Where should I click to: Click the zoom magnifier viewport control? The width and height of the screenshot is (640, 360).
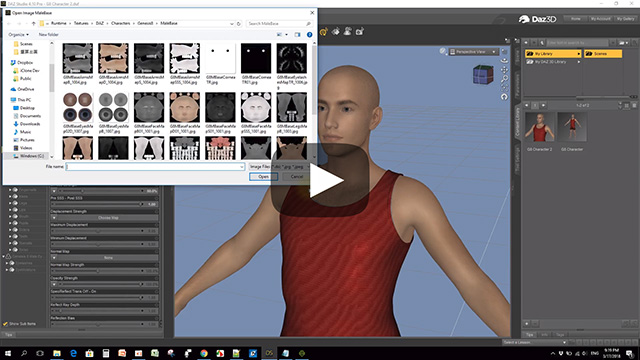[x=504, y=78]
